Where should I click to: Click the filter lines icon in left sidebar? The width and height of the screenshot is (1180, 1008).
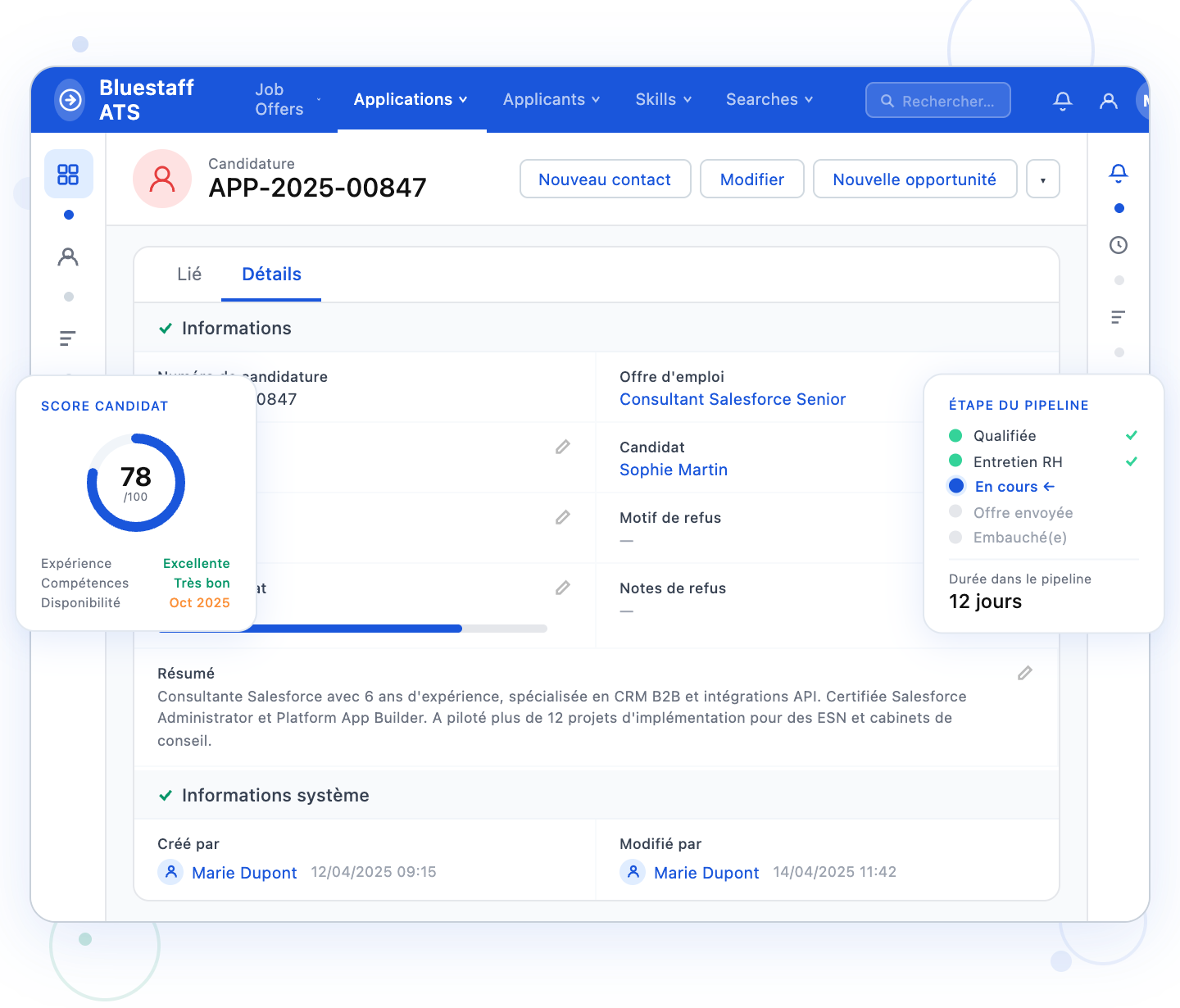tap(66, 337)
